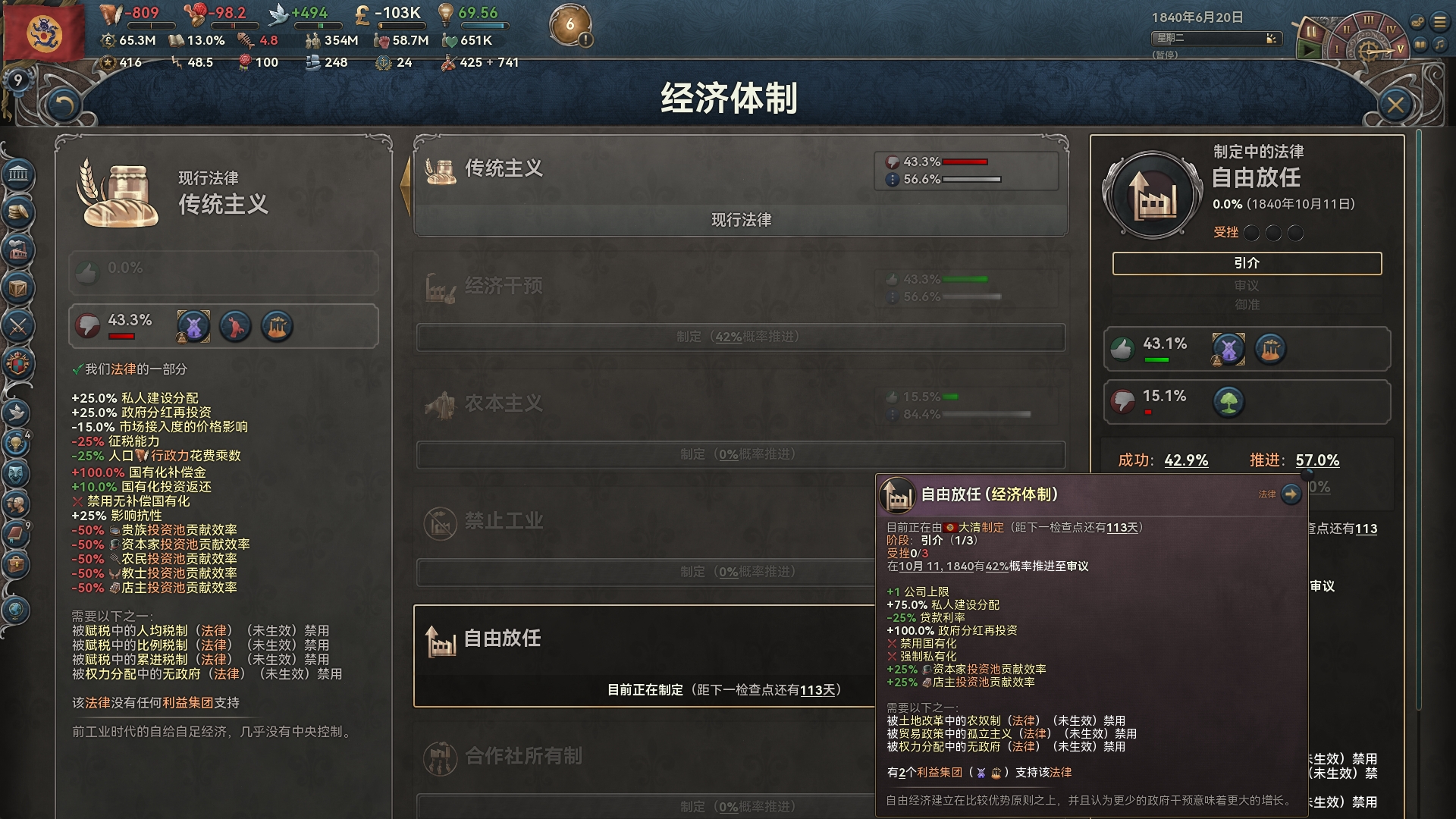Click the 制定 button under 经济干预
Image resolution: width=1456 pixels, height=819 pixels.
coord(741,337)
